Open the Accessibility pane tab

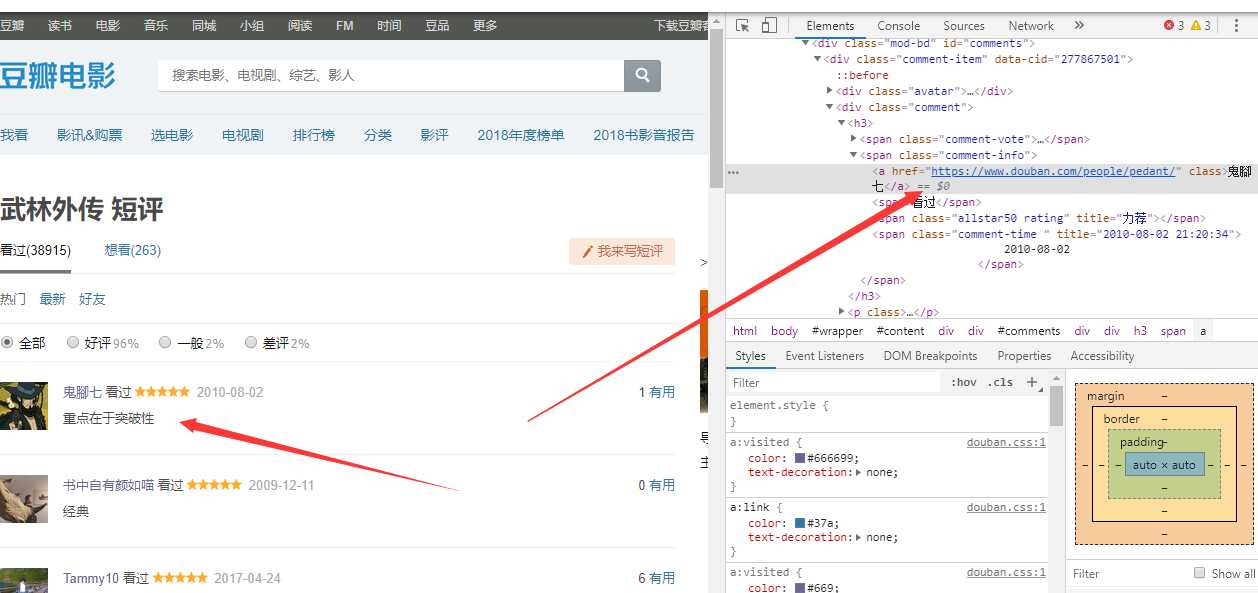[x=1102, y=356]
